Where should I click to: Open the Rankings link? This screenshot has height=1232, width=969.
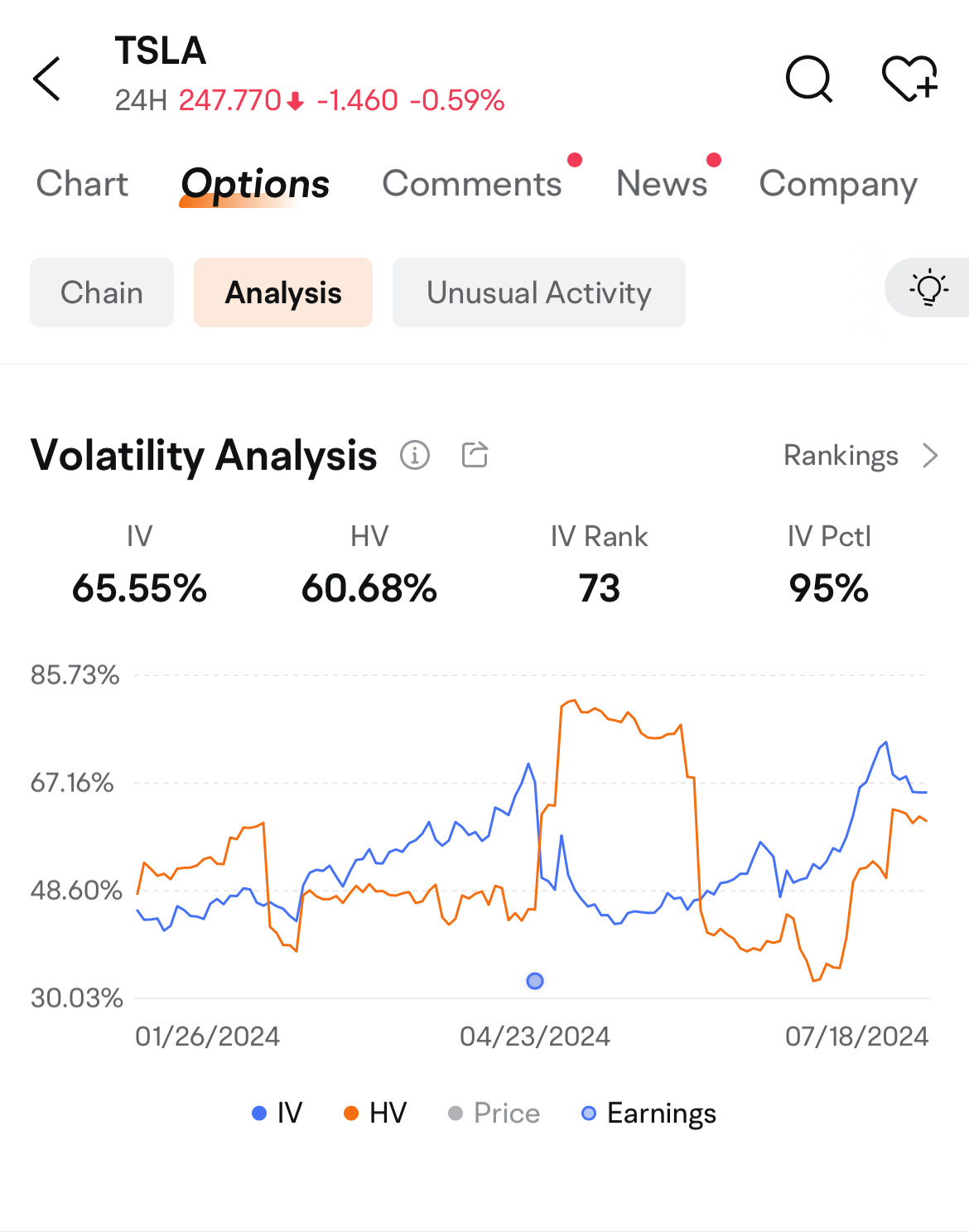pos(841,456)
